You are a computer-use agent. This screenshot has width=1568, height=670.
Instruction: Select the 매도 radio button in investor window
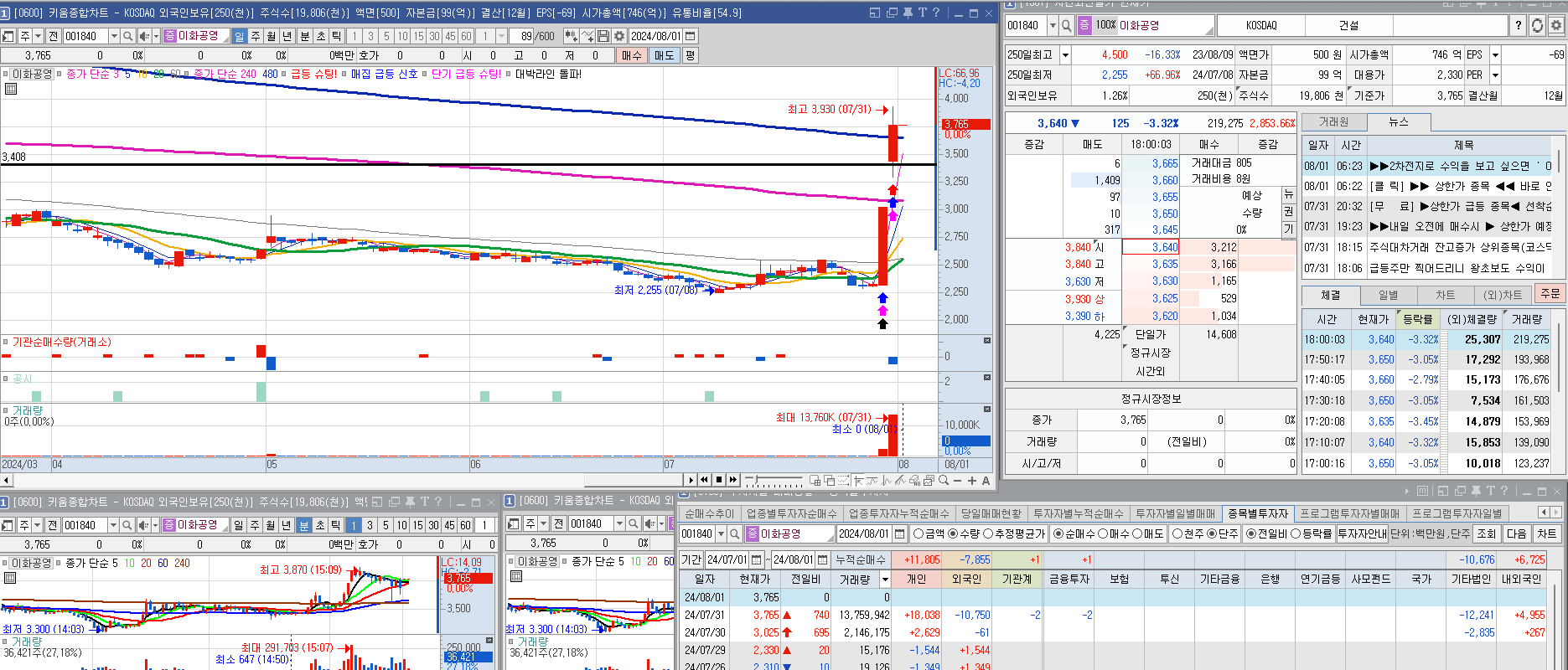coord(1137,533)
